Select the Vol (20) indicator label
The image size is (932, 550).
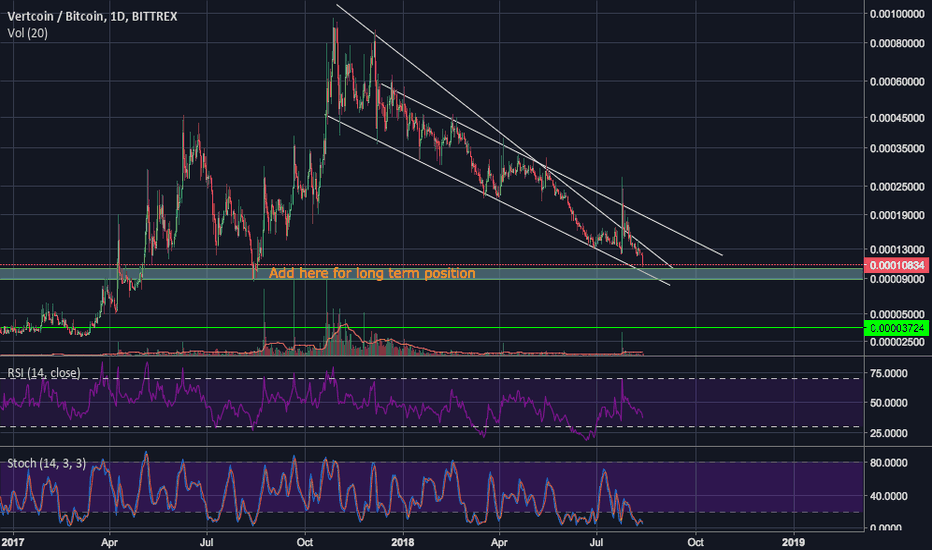click(27, 33)
